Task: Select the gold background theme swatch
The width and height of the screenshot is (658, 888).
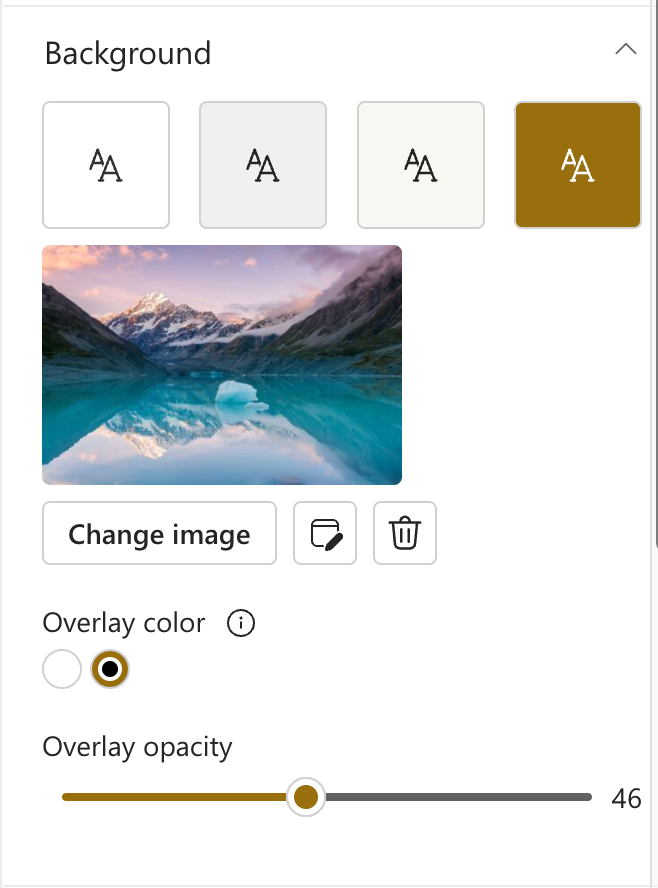Action: pos(578,165)
